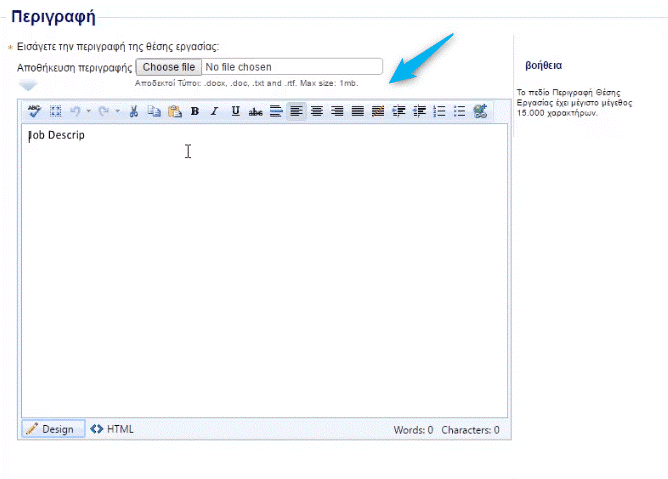Viewport: 668px width, 479px height.
Task: Open the redo history dropdown arrow
Action: click(x=117, y=111)
